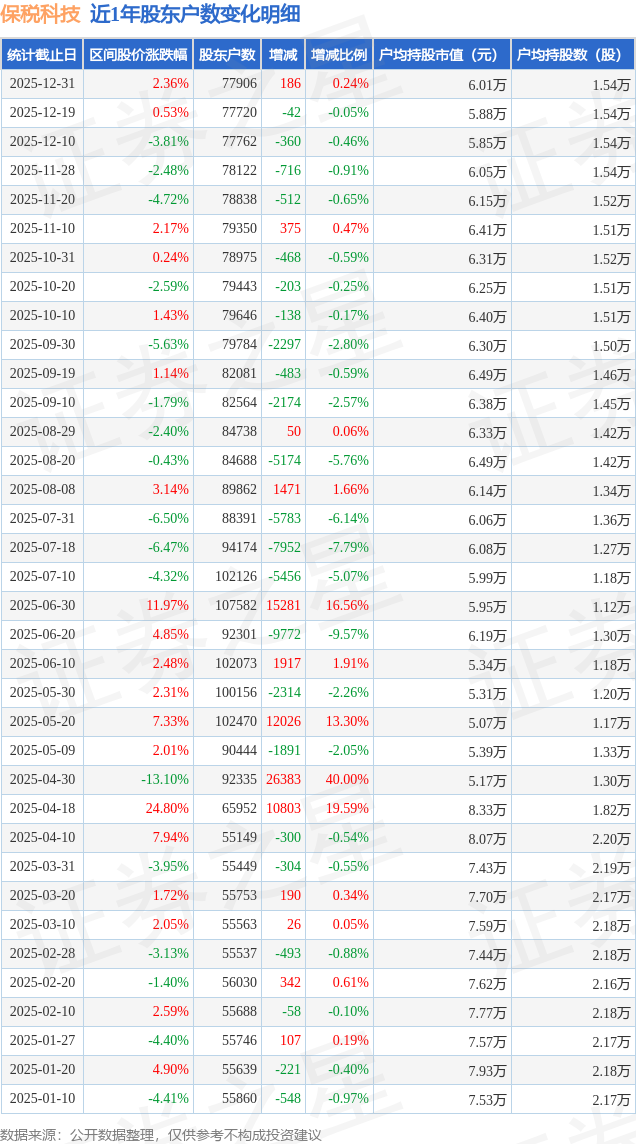The width and height of the screenshot is (636, 1144).
Task: Click the 近1年股东户数变化明细 heading
Action: [x=194, y=14]
